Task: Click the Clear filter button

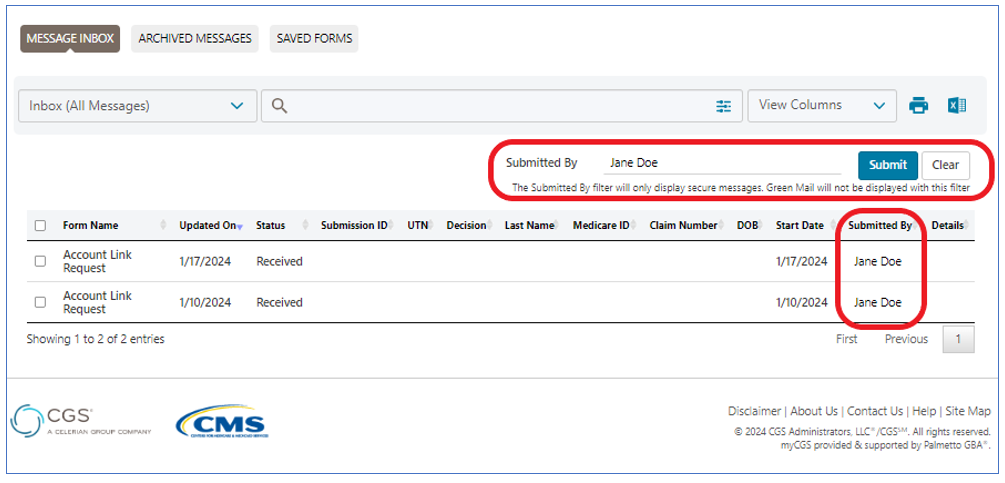Action: [x=945, y=165]
